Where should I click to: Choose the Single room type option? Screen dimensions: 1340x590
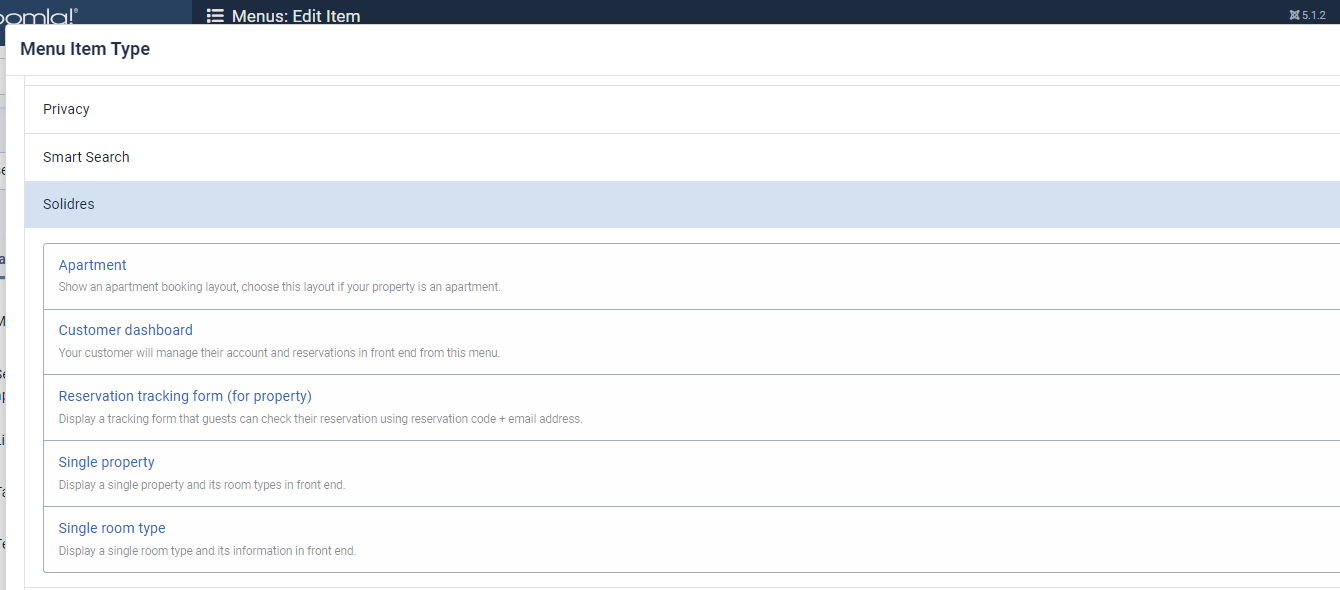point(112,528)
